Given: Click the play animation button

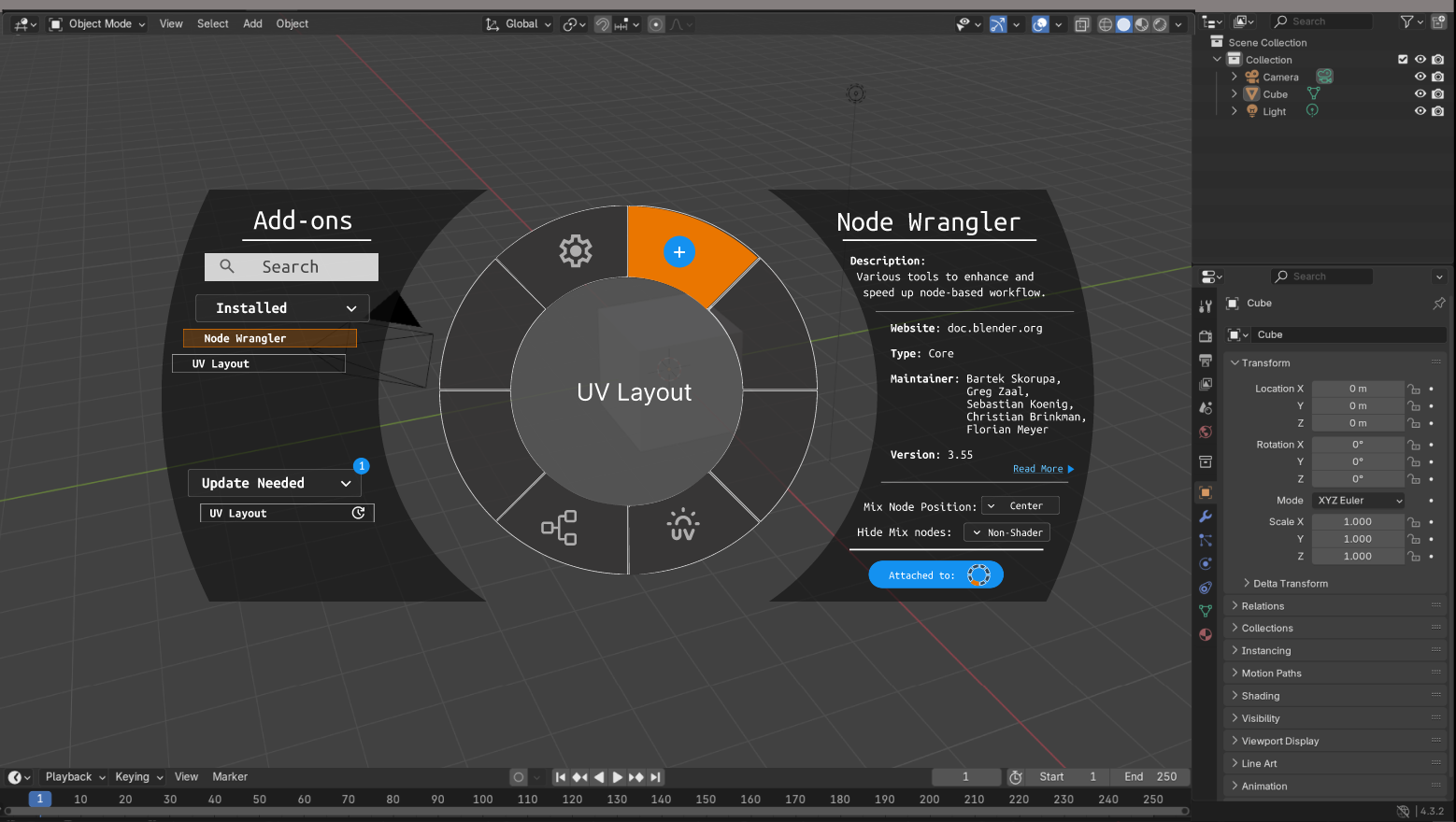Looking at the screenshot, I should point(618,777).
